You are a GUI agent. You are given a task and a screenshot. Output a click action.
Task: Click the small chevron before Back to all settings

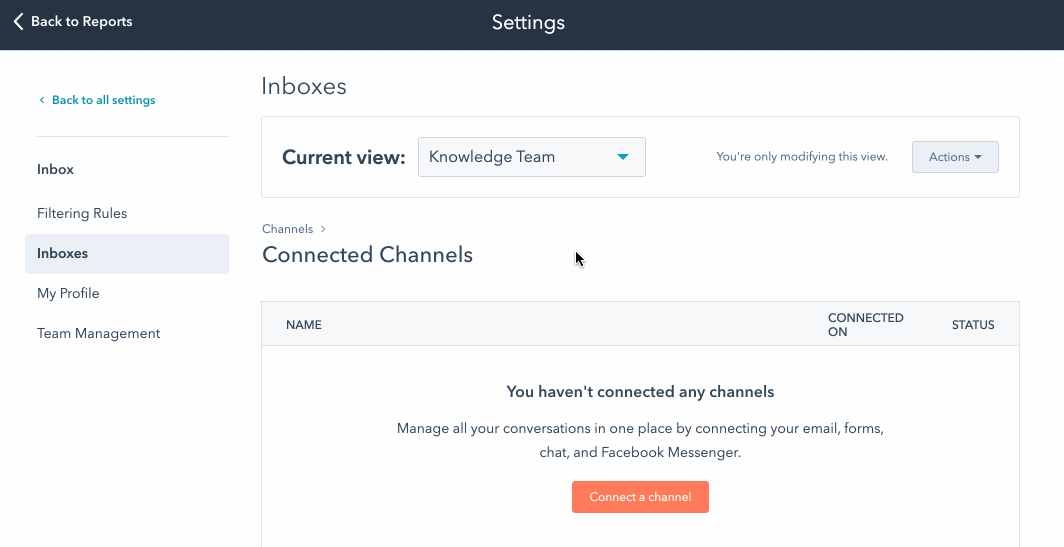tap(42, 100)
